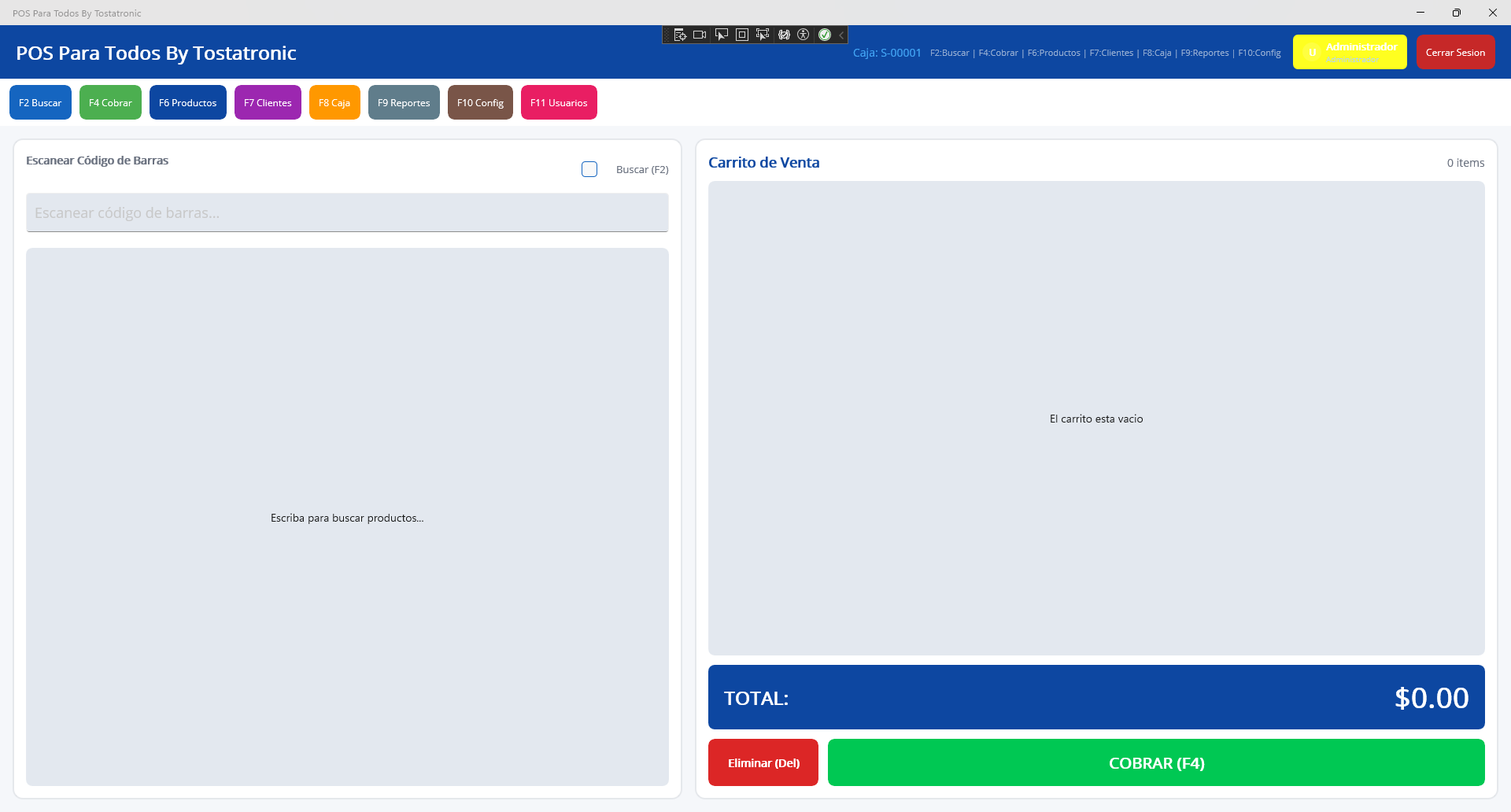Go to F9 Reportes section
1511x812 pixels.
[x=404, y=102]
